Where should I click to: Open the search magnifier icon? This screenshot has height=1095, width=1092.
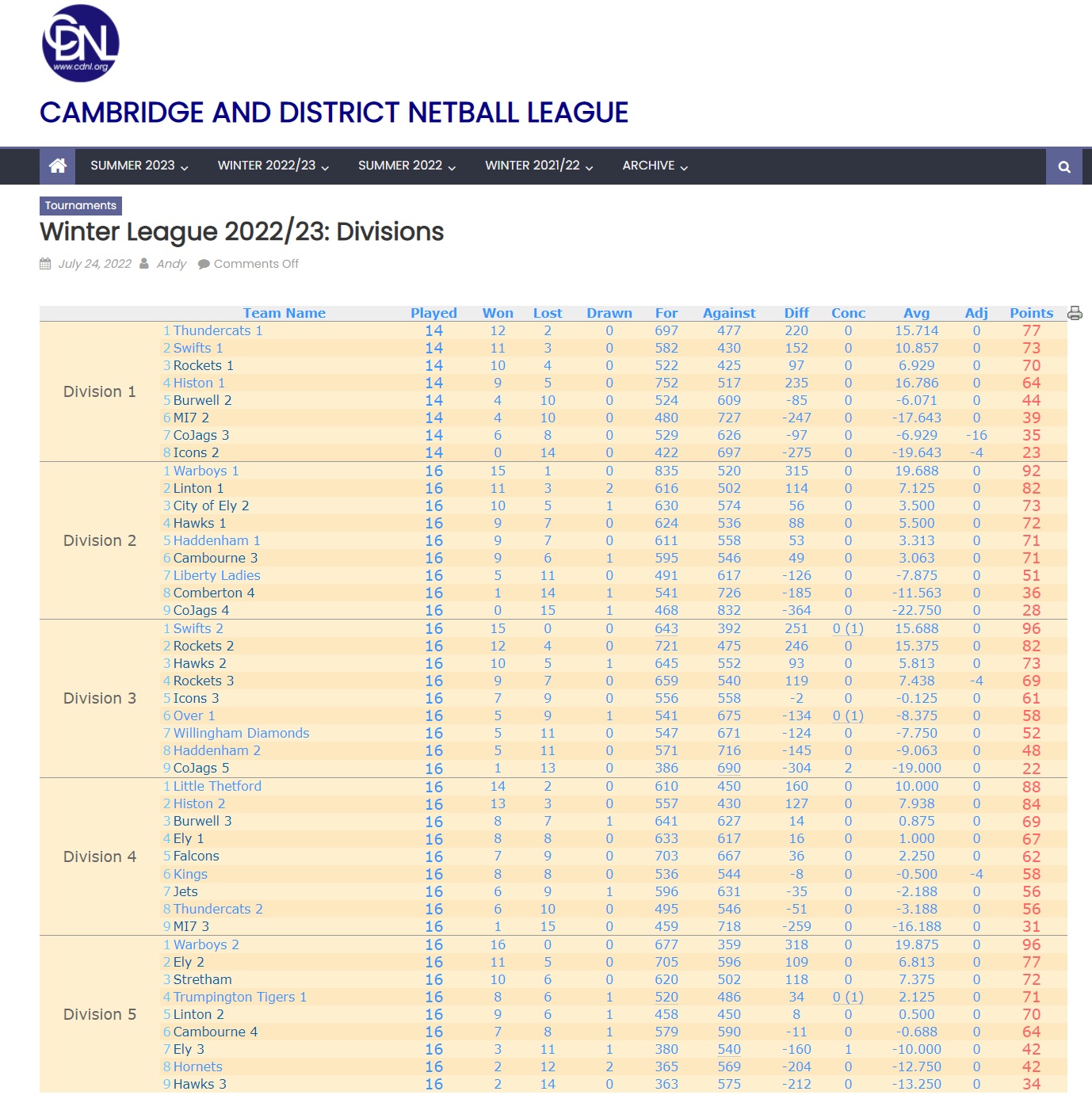[x=1063, y=166]
